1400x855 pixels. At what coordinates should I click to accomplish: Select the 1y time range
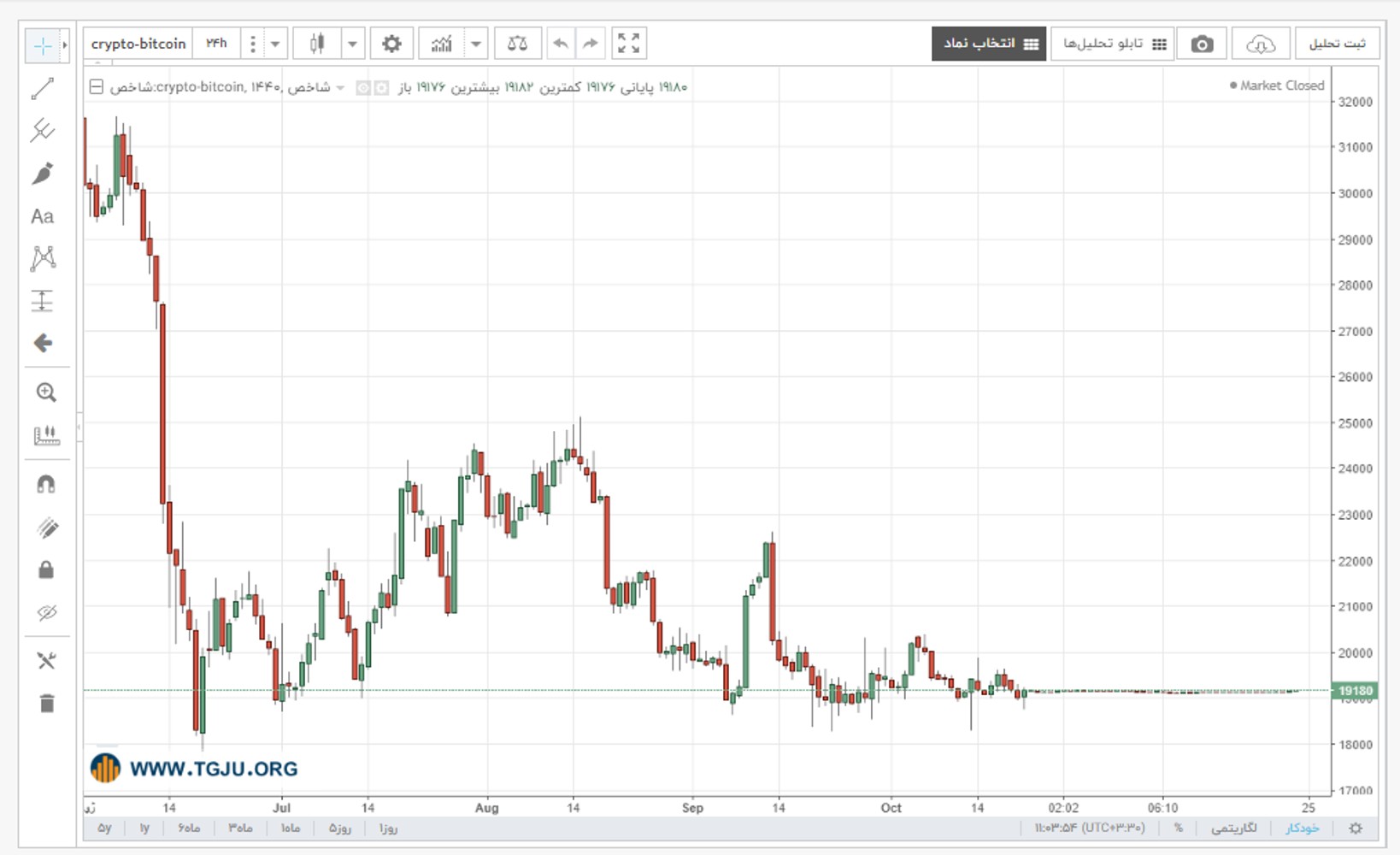[144, 828]
